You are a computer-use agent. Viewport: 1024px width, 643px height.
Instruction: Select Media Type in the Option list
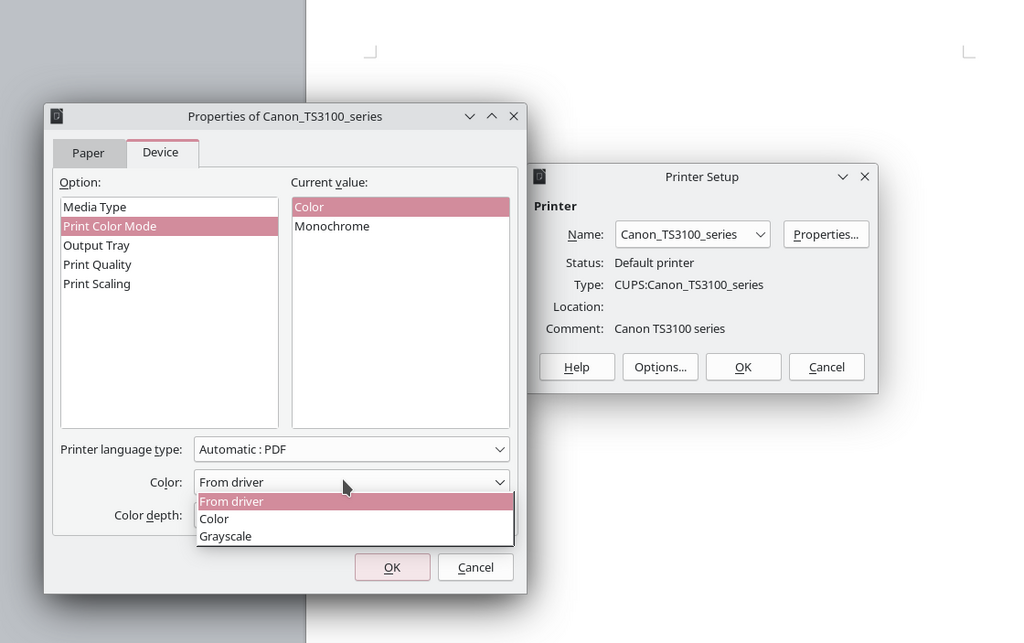(95, 207)
